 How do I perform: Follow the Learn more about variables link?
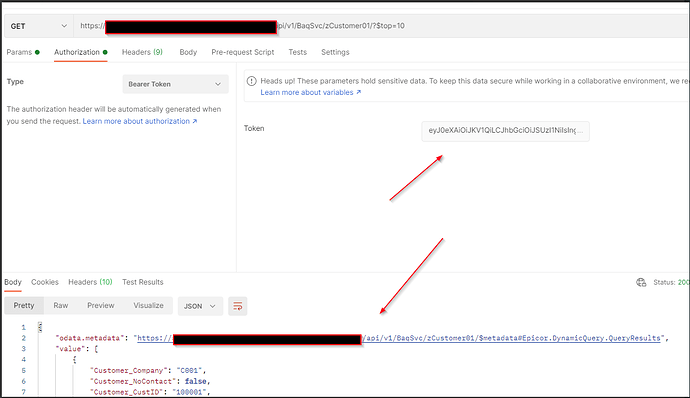(311, 92)
